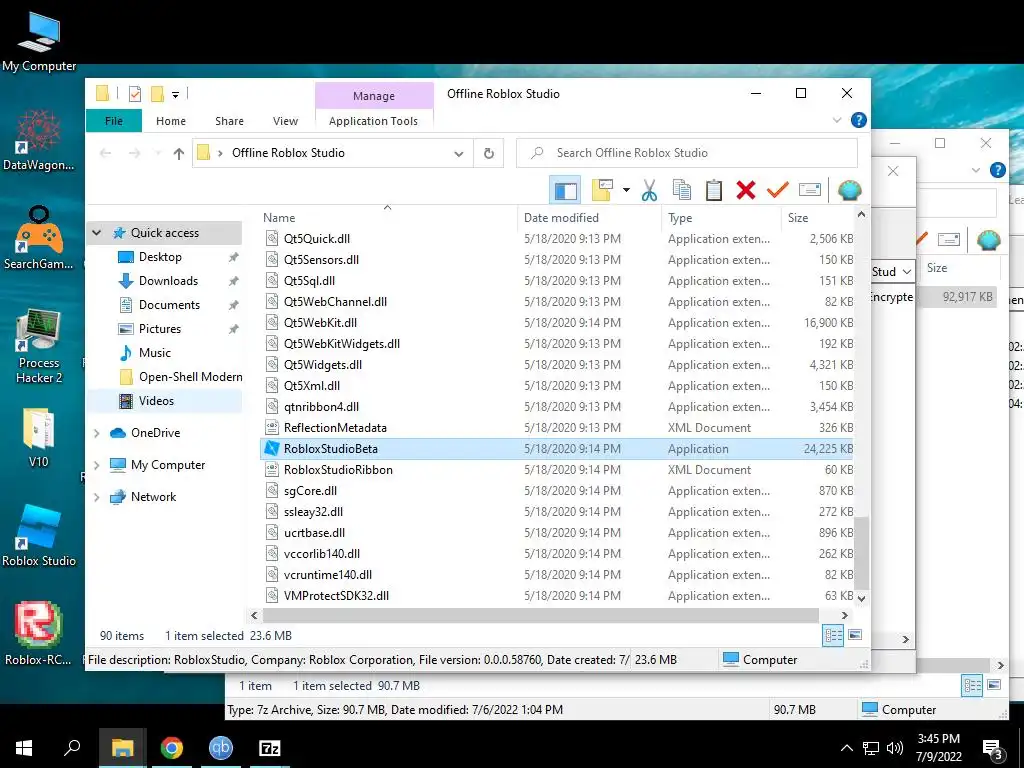Viewport: 1024px width, 768px height.
Task: Open the folder dropdown arrow in toolbar
Action: point(626,190)
